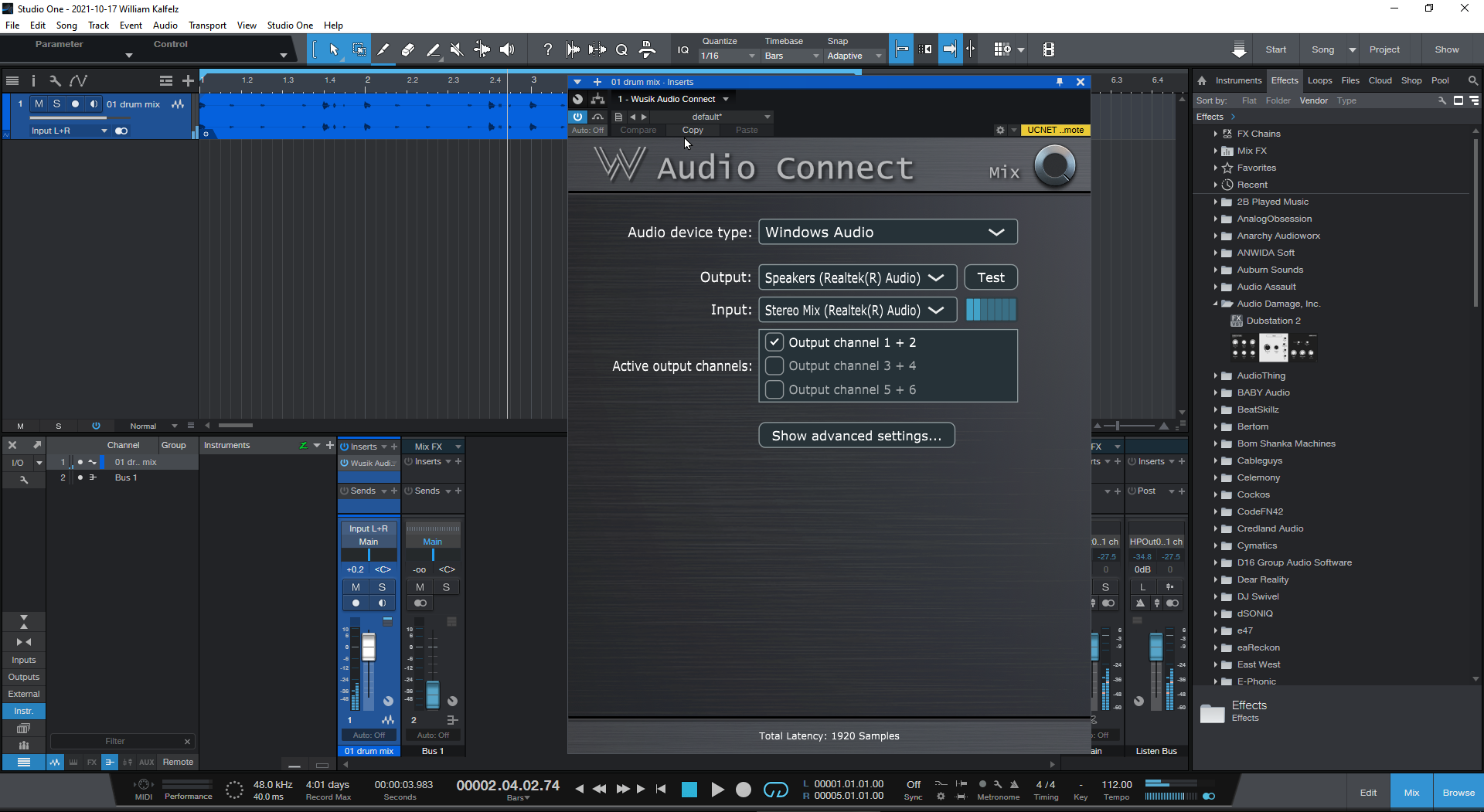The image size is (1484, 812).
Task: Solo the 01 drum mix track header
Action: click(x=56, y=104)
